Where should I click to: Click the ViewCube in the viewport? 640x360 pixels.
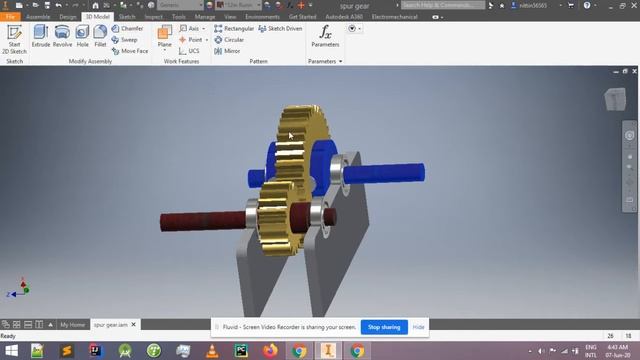pos(616,99)
